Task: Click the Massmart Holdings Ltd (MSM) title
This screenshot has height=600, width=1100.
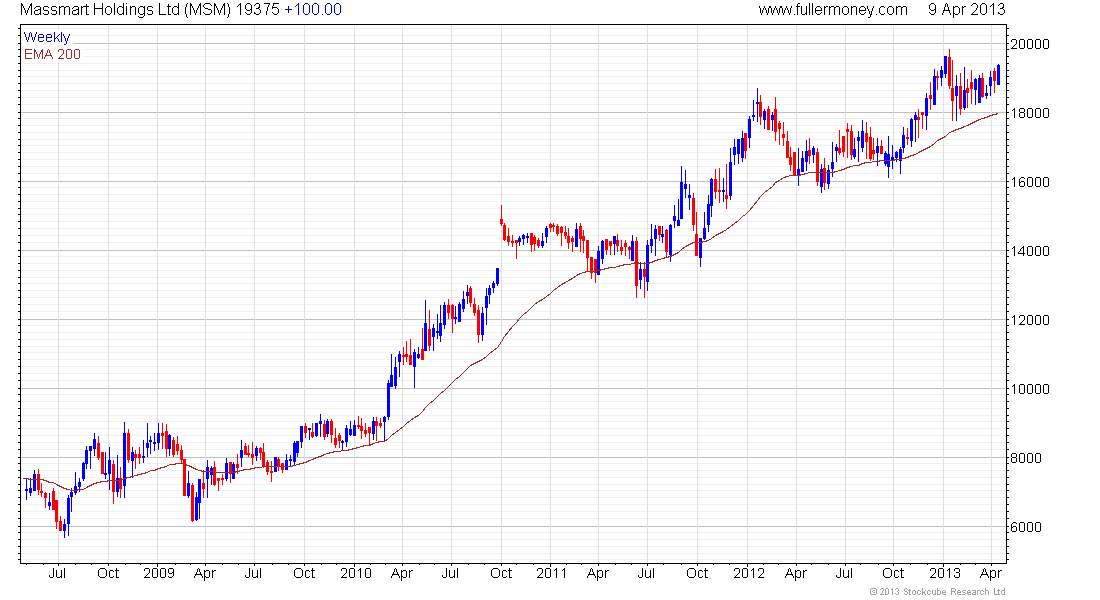Action: tap(125, 10)
